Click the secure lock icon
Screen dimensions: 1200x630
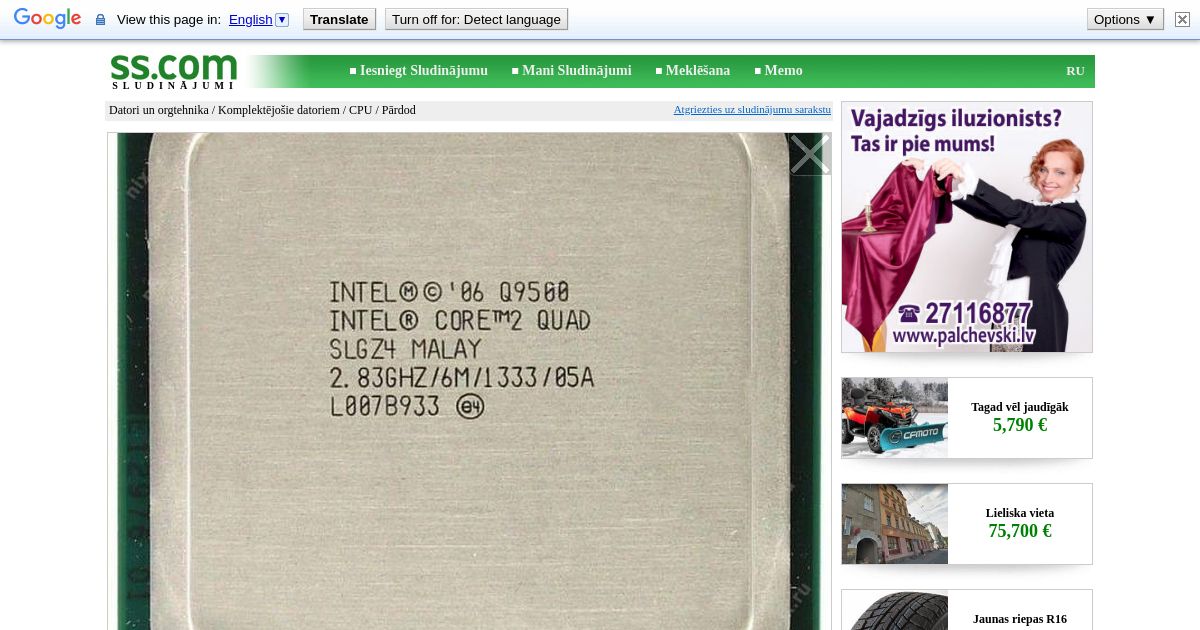click(100, 20)
